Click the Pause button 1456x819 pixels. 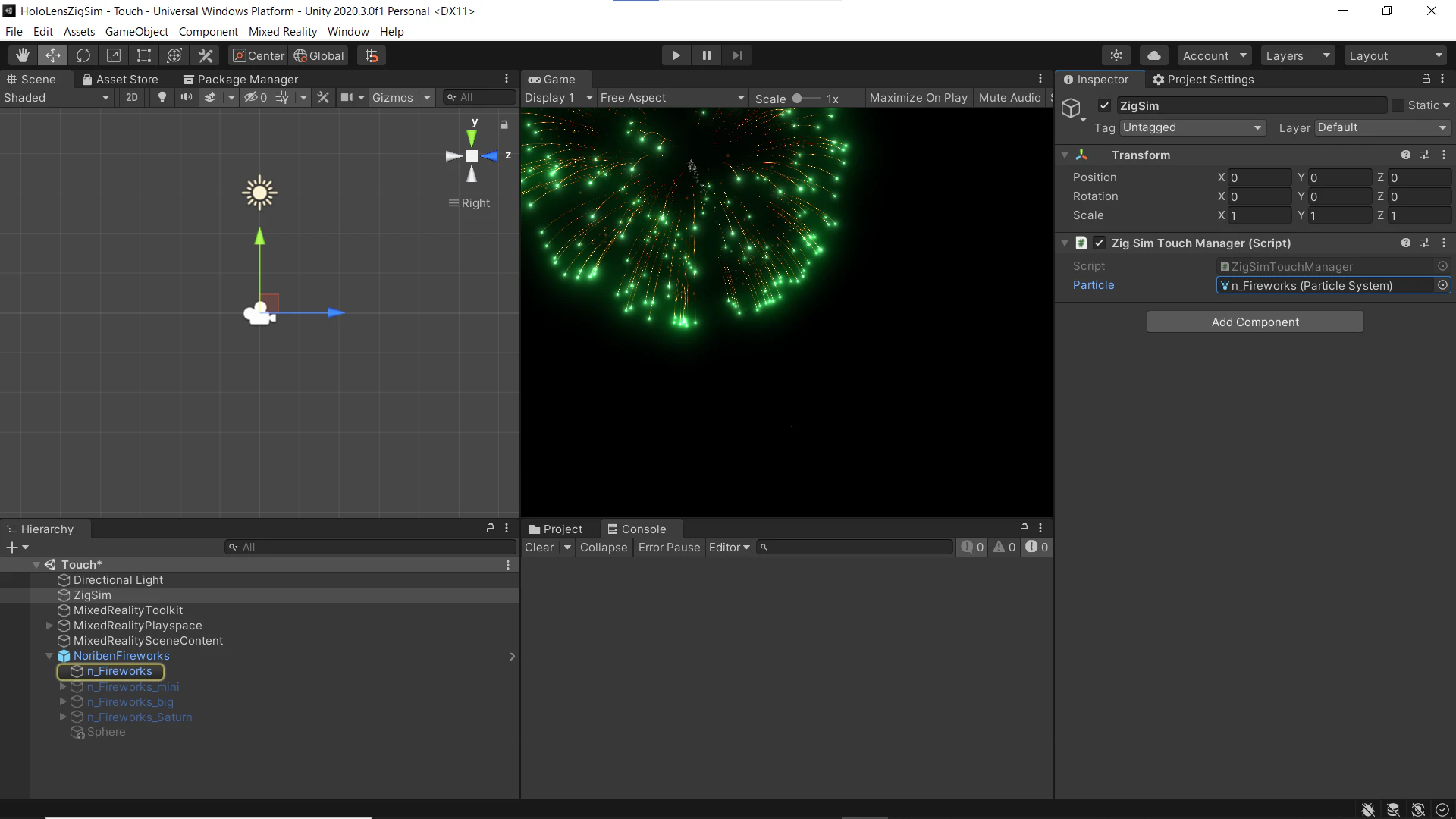[x=707, y=55]
